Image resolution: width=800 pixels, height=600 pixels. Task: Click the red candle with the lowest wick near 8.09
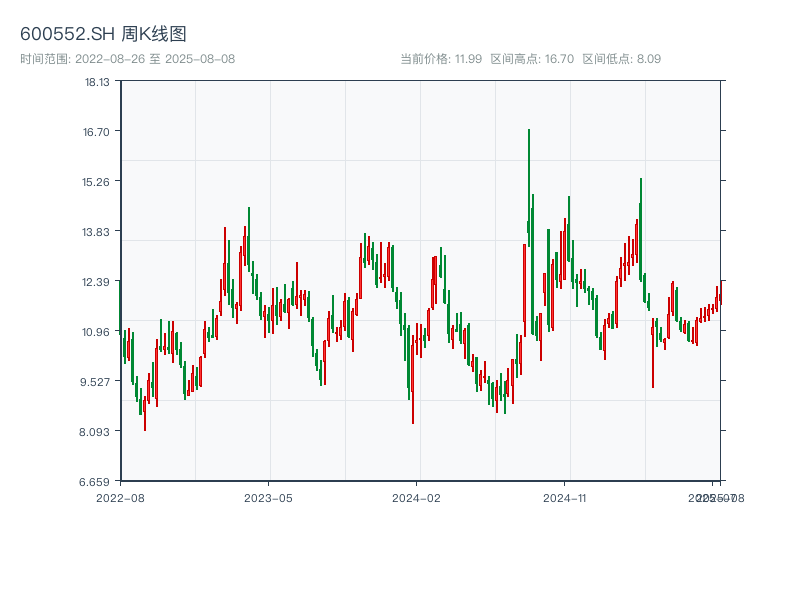tap(145, 413)
